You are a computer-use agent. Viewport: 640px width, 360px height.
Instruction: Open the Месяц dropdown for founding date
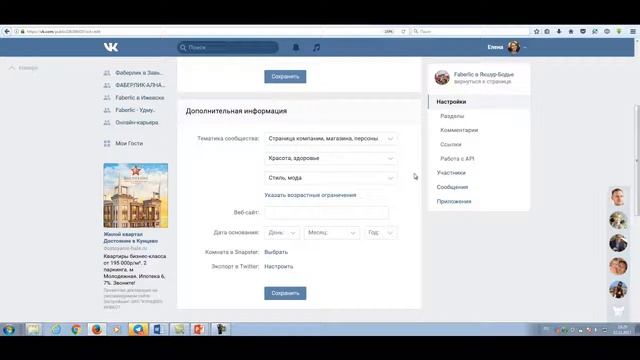[331, 233]
